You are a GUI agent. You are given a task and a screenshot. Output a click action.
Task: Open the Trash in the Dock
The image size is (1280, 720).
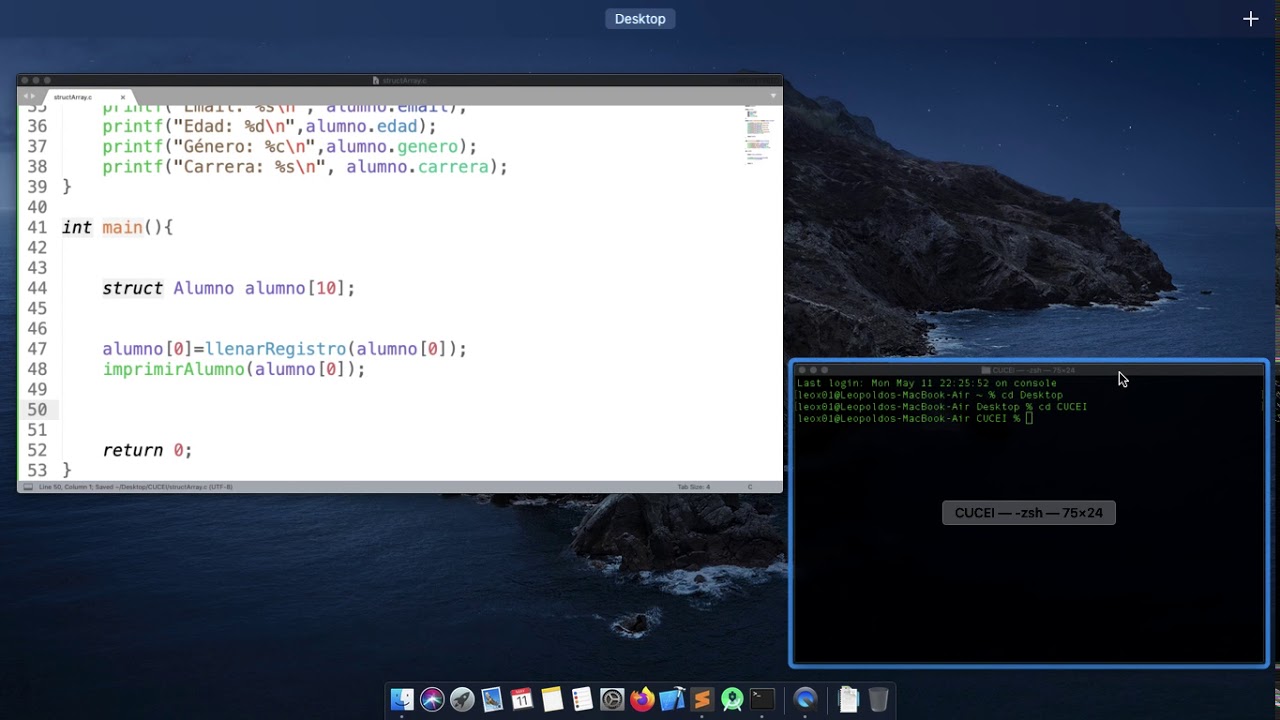[878, 700]
